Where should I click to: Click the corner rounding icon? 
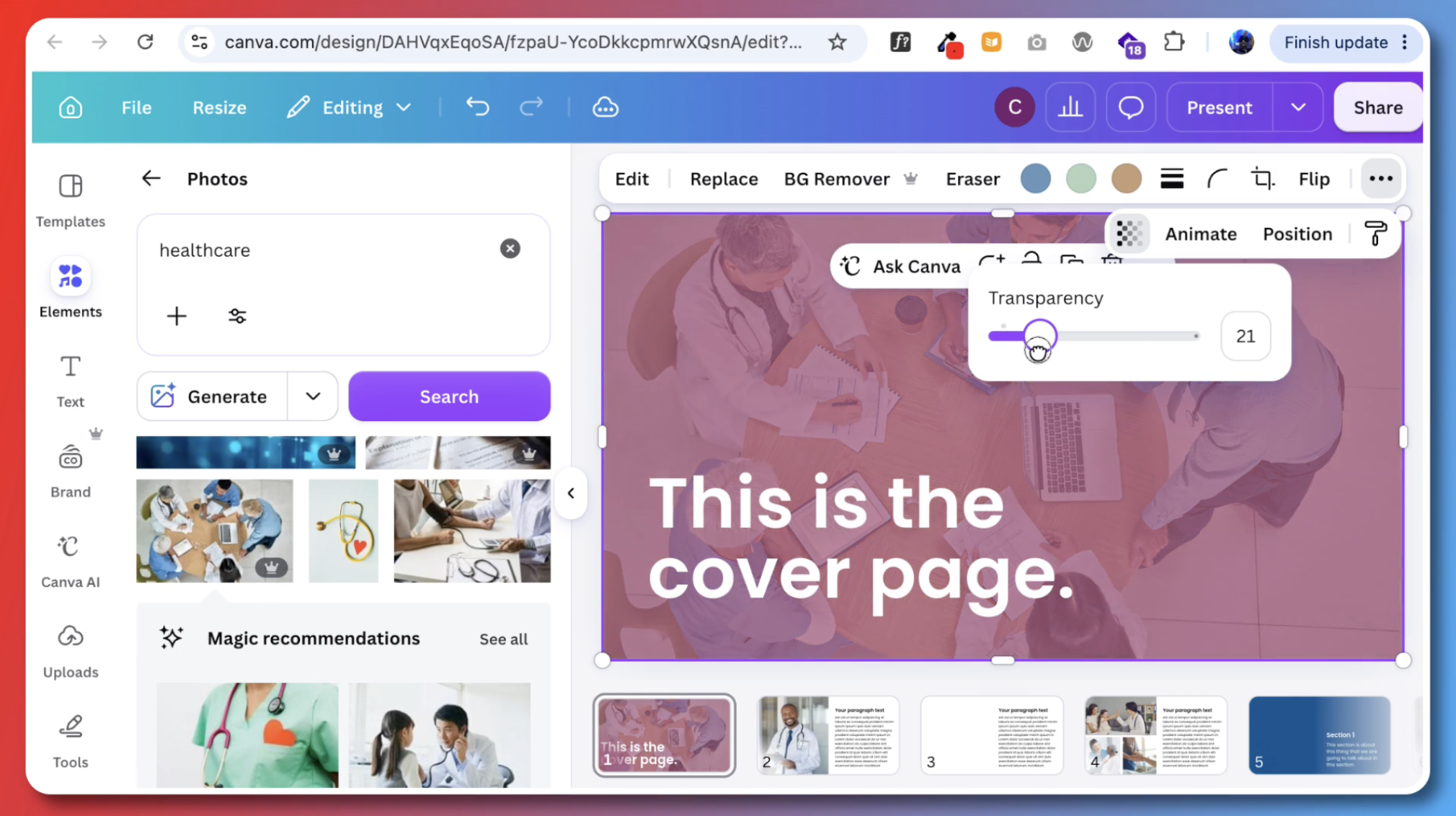coord(1217,179)
